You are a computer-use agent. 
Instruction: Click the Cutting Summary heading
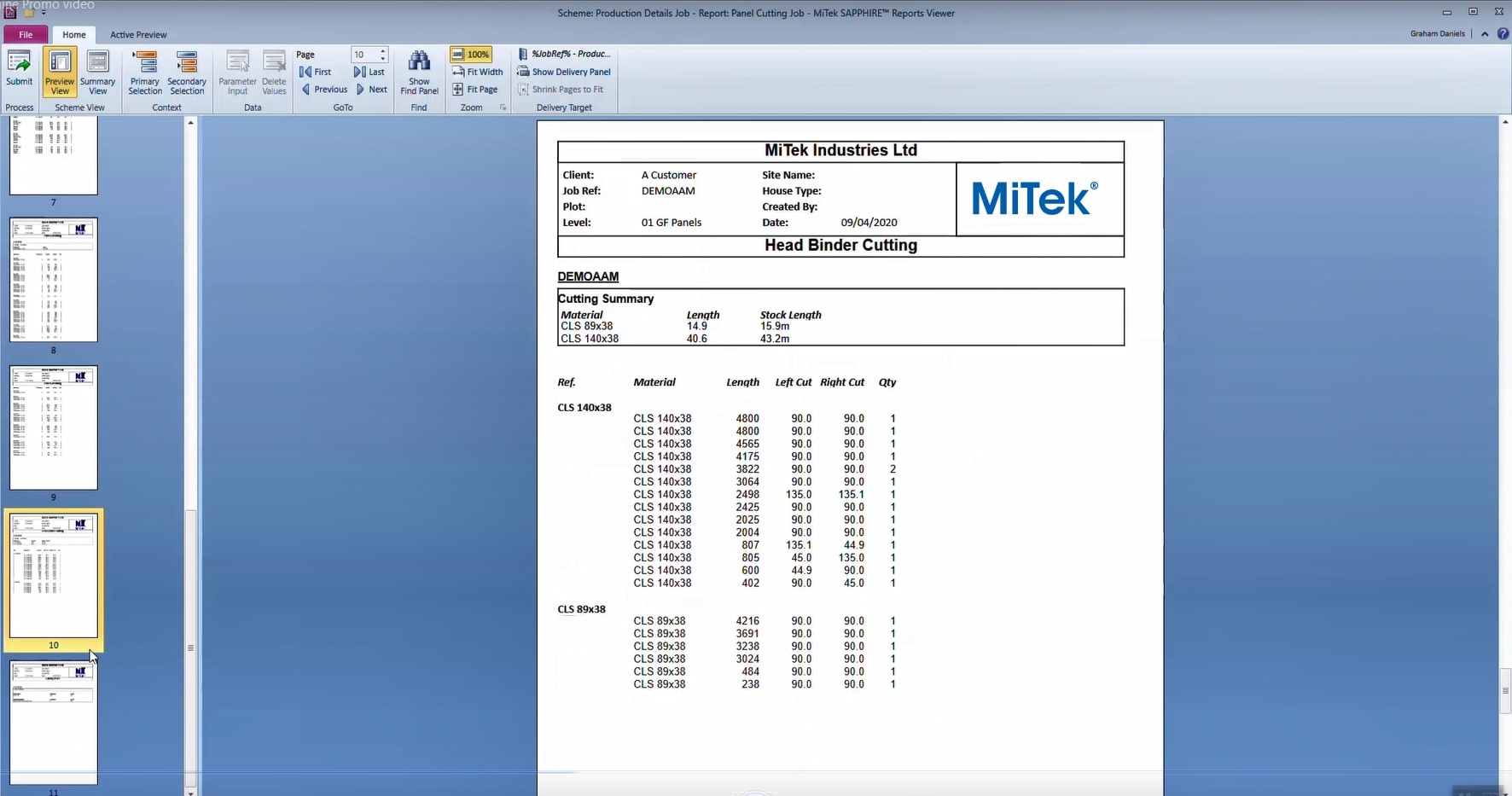click(x=606, y=299)
